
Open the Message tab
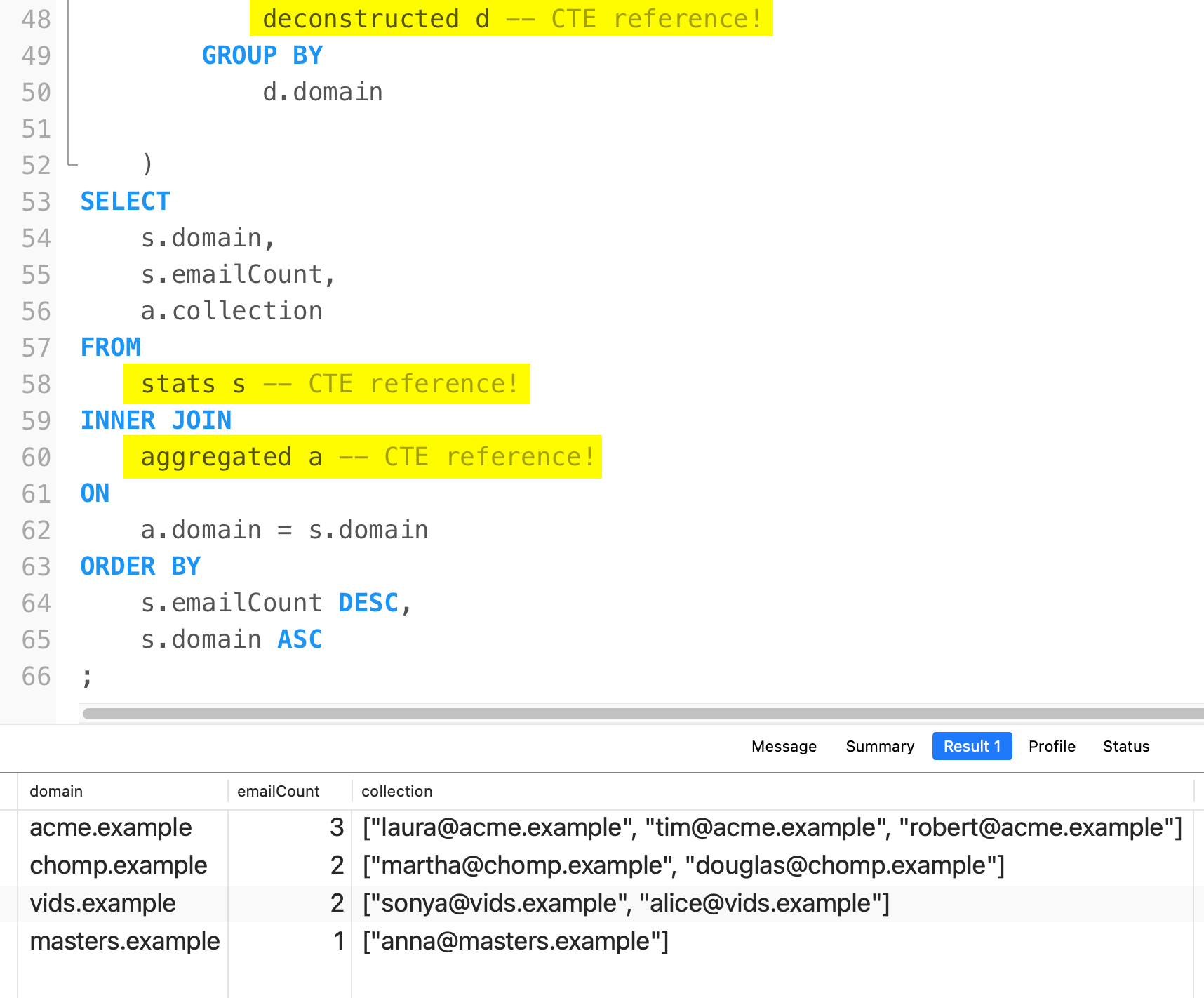point(784,746)
